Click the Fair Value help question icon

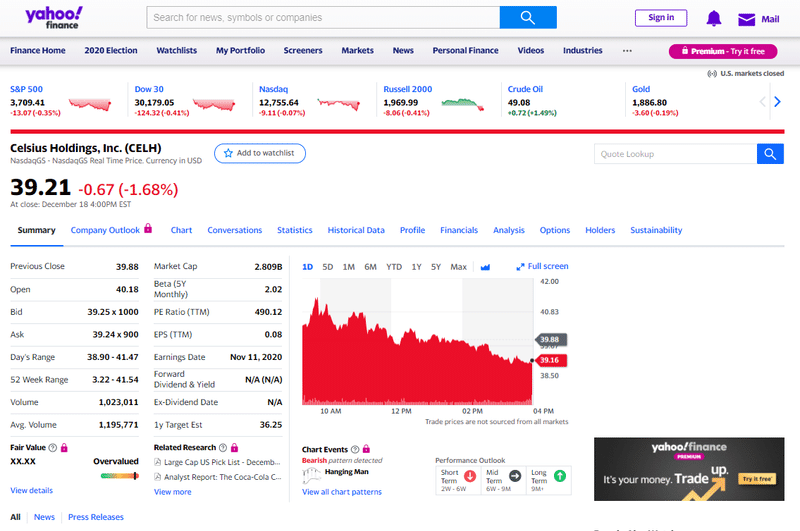(53, 447)
